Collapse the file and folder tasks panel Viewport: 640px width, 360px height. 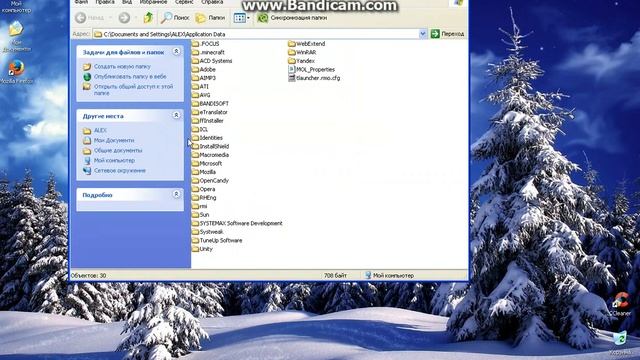[176, 51]
